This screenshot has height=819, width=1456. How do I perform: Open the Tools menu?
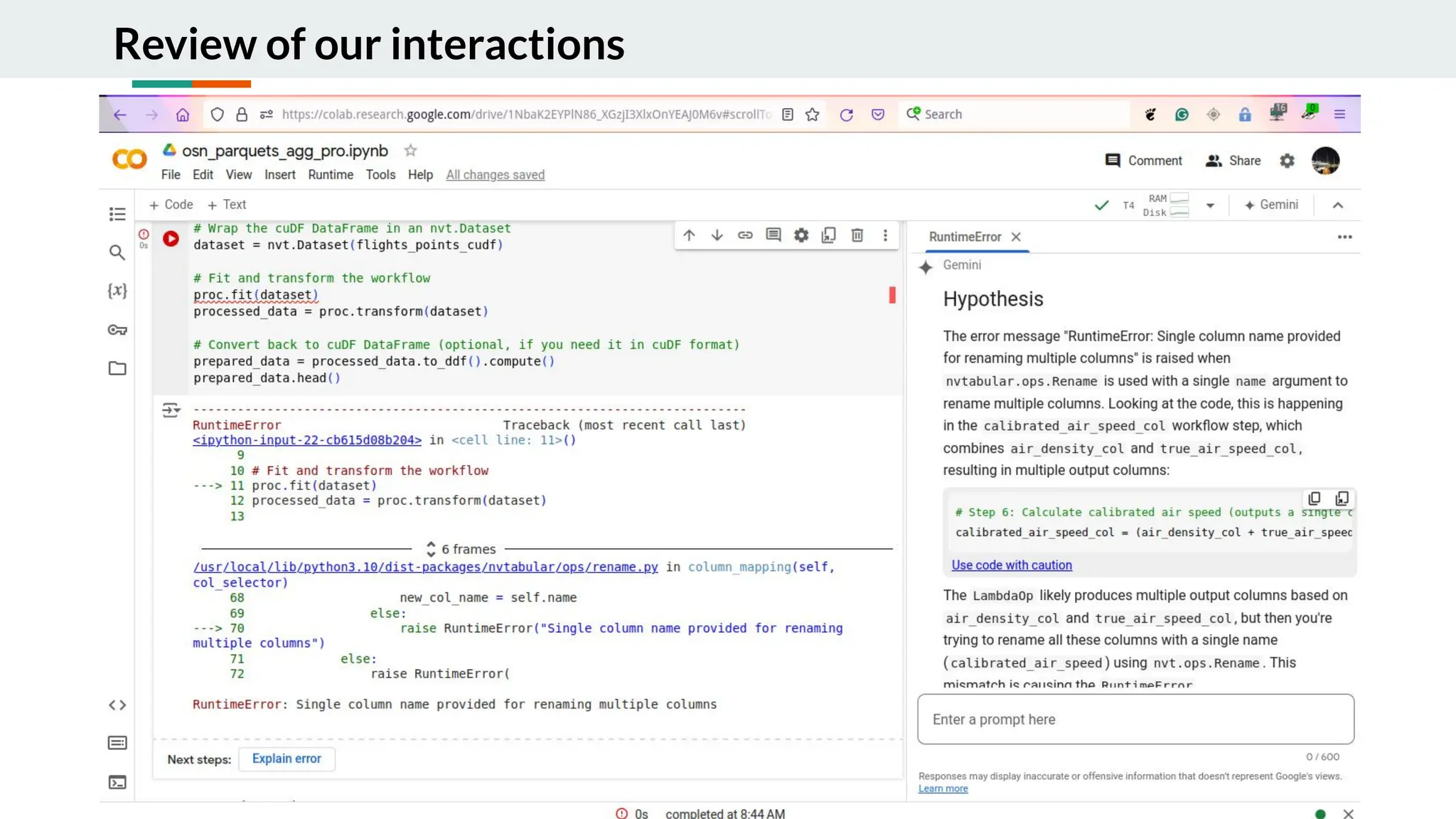(x=380, y=175)
